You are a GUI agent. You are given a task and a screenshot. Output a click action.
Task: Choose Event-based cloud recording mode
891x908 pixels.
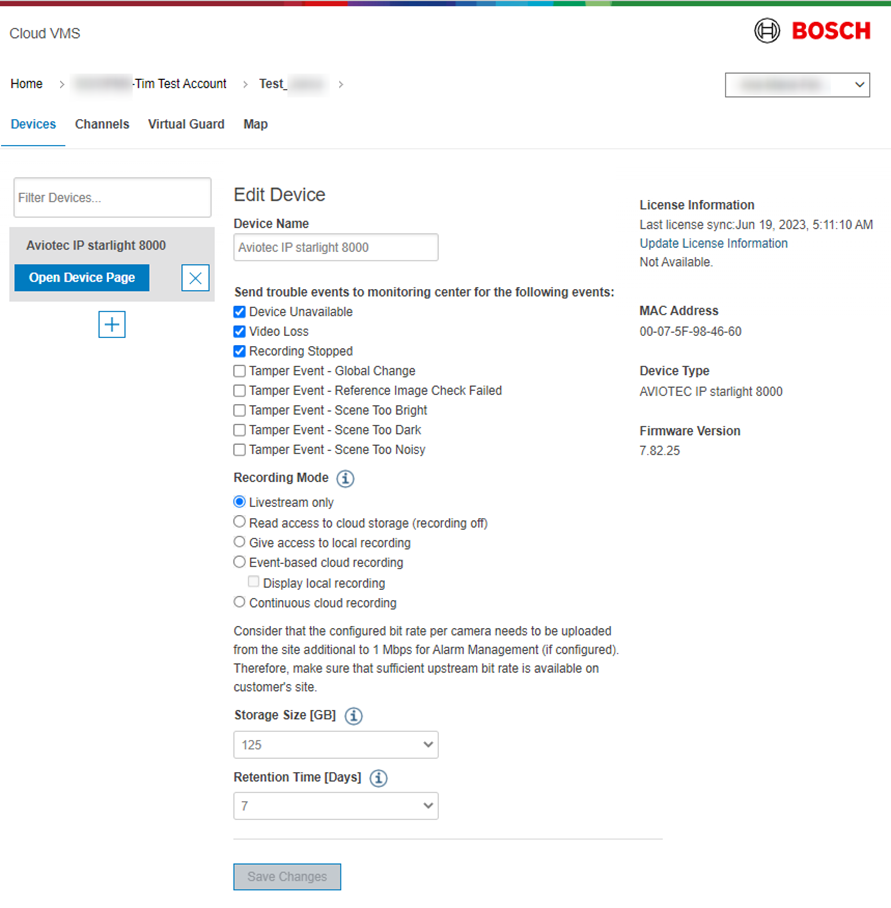240,563
